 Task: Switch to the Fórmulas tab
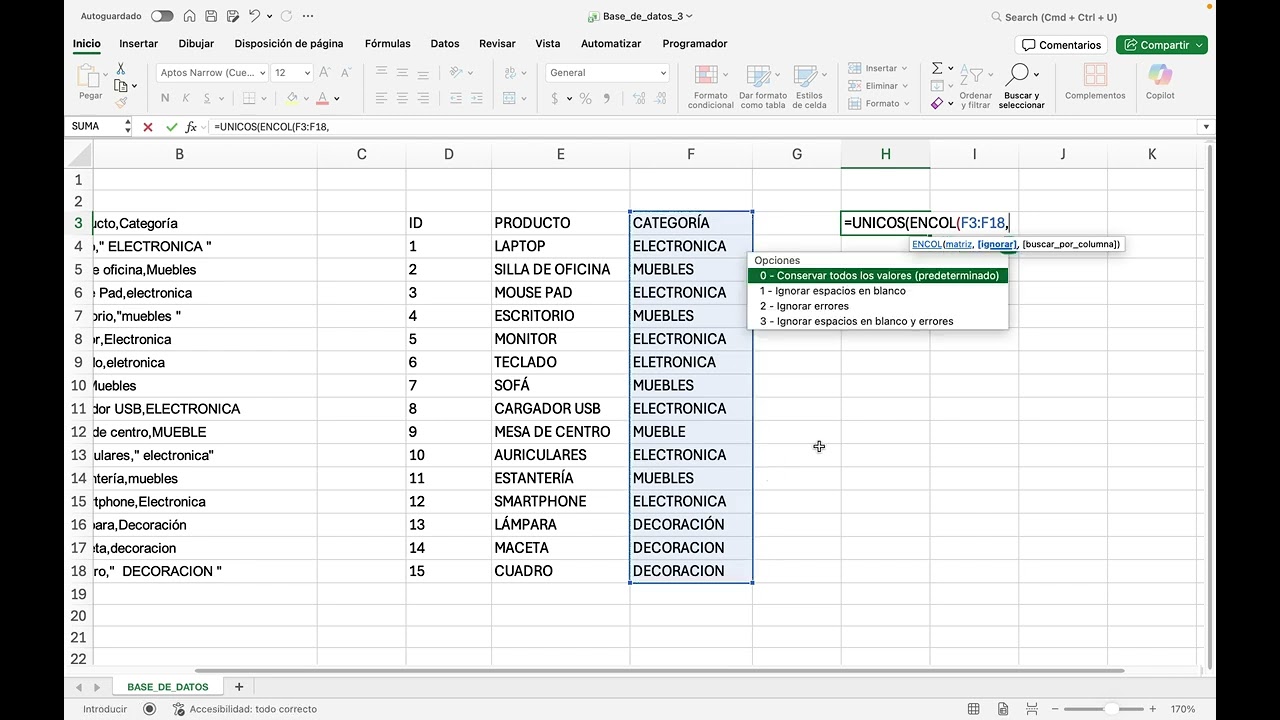pyautogui.click(x=388, y=44)
